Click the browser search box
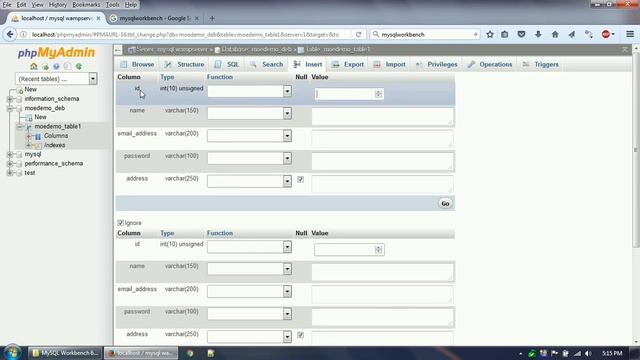Screen dimensions: 640x360 424,35
